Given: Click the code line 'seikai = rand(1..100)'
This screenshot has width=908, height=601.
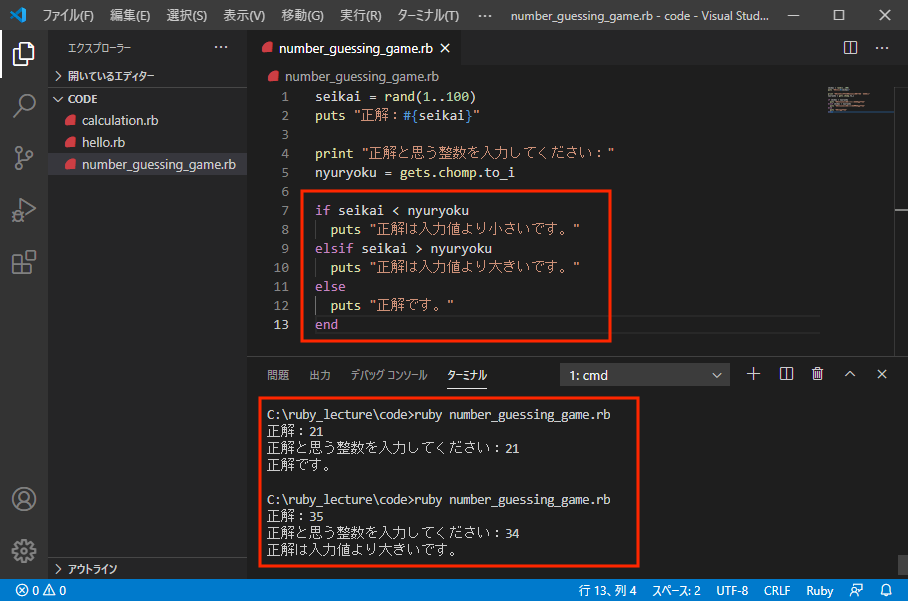Looking at the screenshot, I should [x=396, y=97].
